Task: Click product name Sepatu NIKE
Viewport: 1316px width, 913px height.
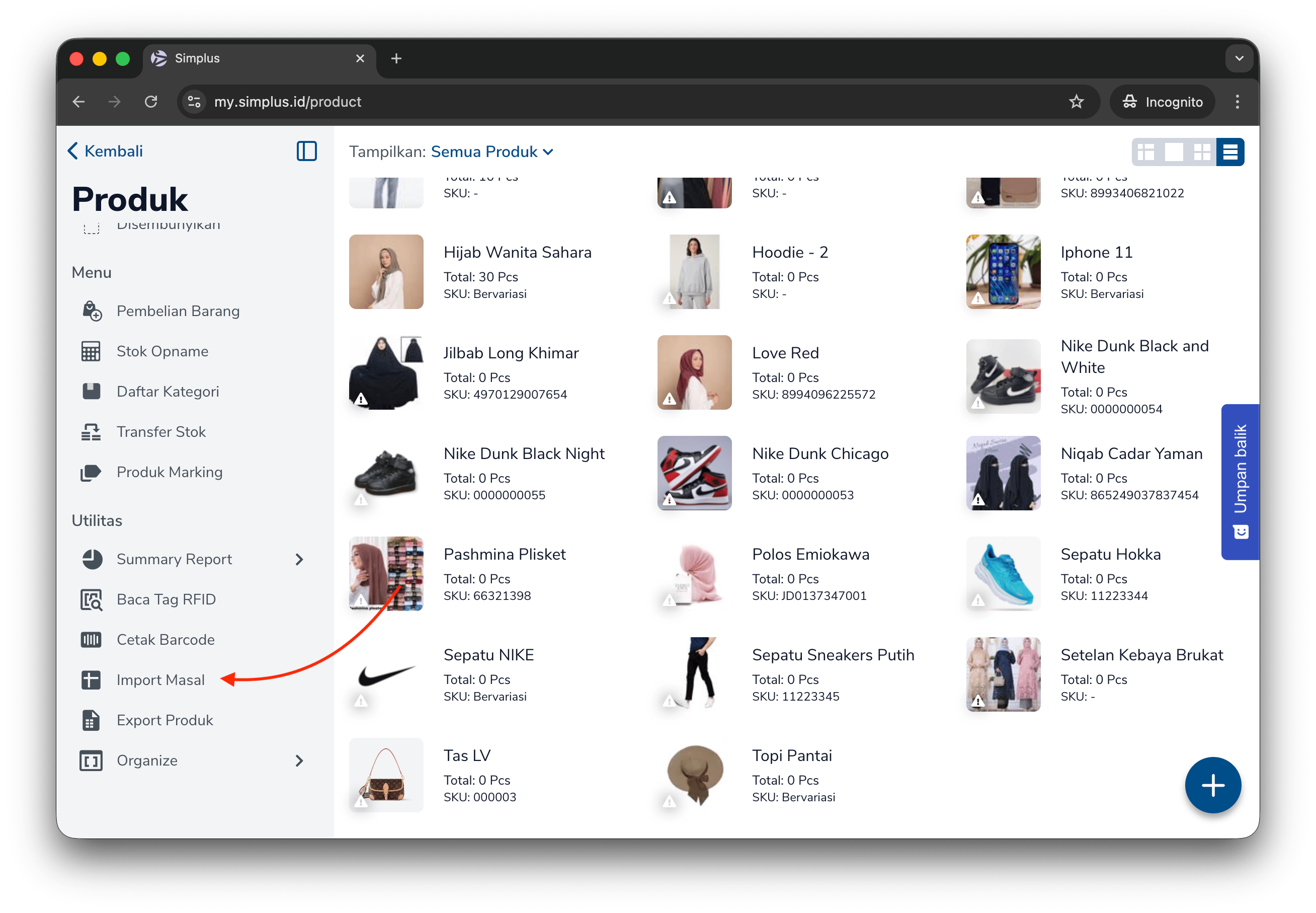Action: pos(488,655)
